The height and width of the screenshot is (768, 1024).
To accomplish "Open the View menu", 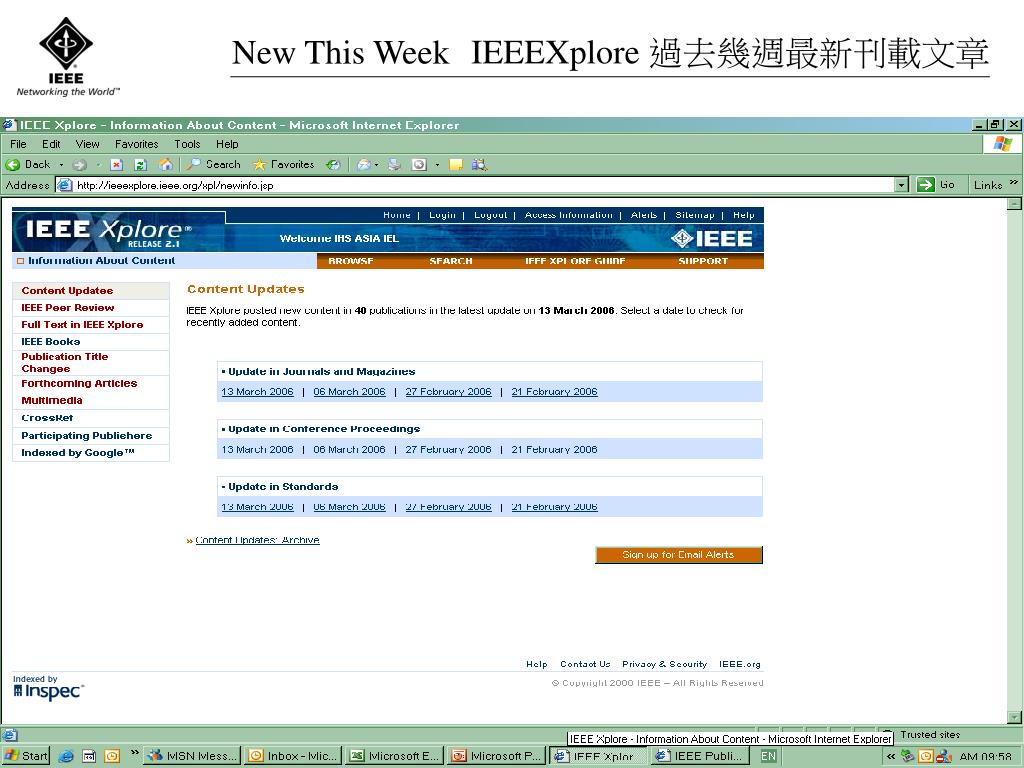I will click(x=88, y=144).
